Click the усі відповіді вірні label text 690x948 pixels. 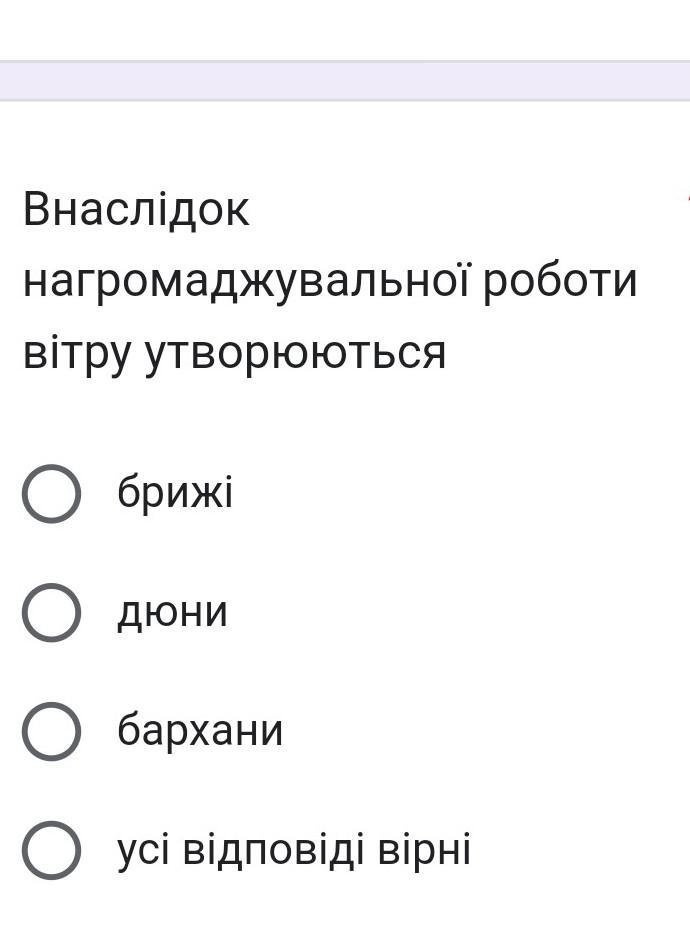[294, 849]
